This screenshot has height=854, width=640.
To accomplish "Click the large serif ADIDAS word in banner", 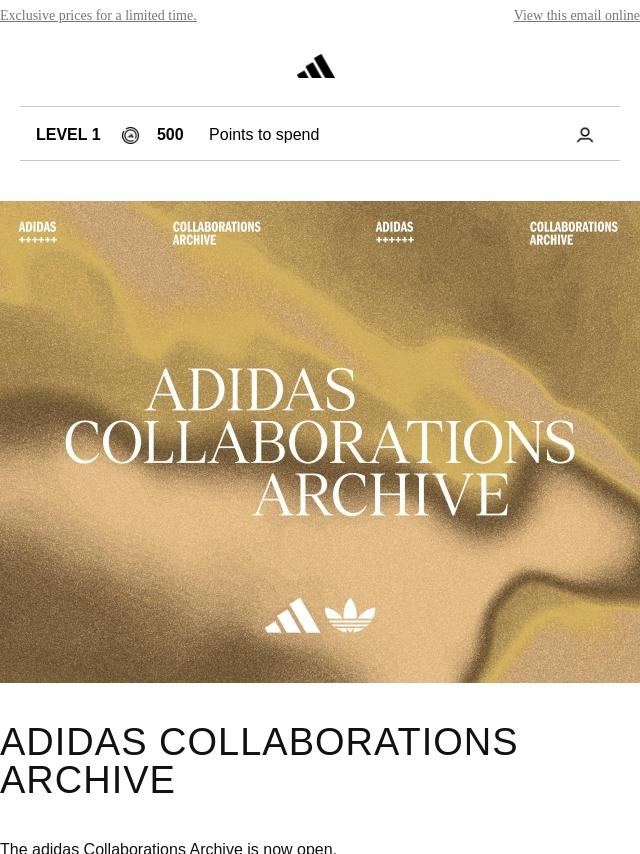I will pyautogui.click(x=251, y=389).
